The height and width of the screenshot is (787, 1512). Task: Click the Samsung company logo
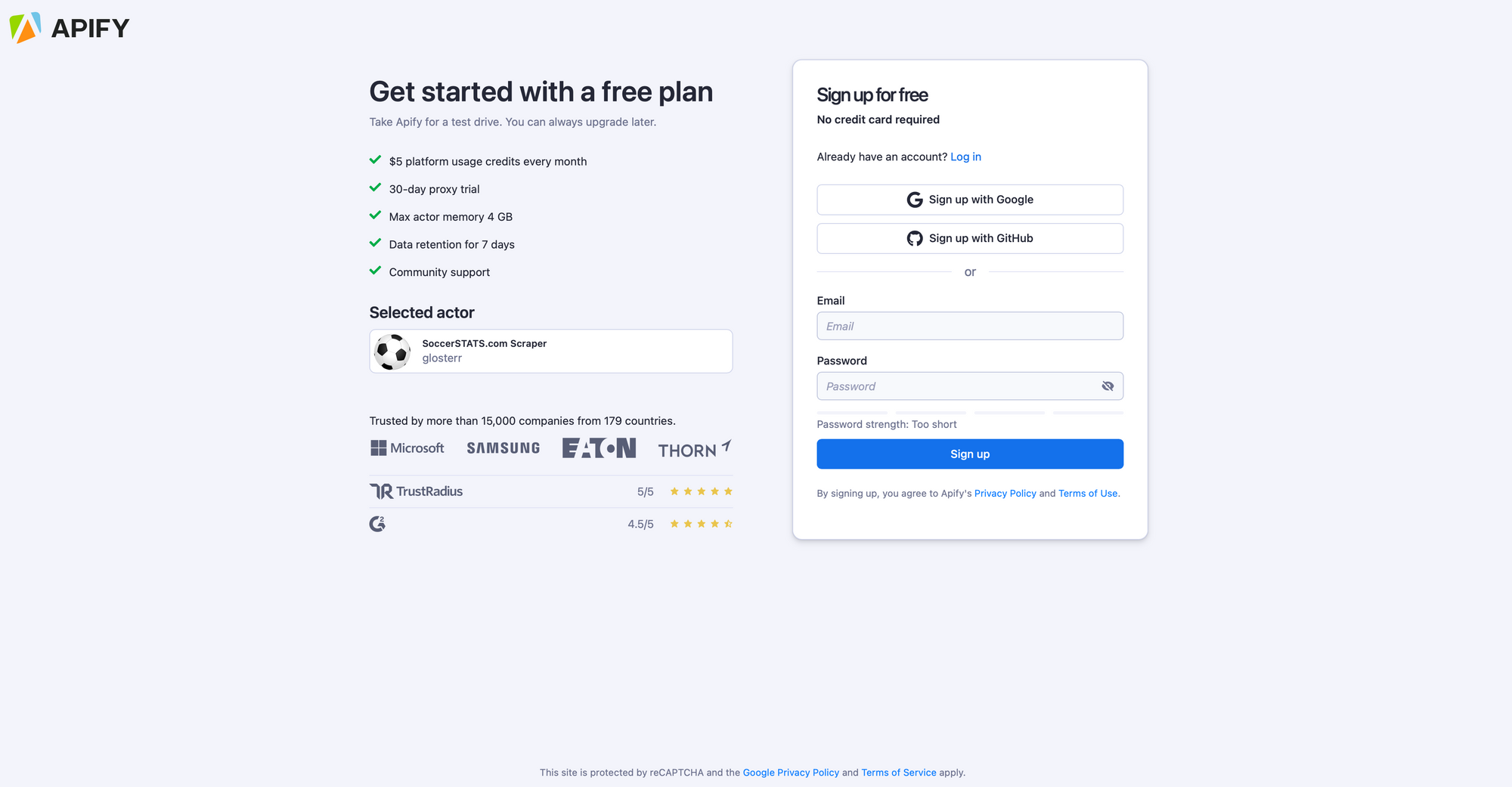(x=502, y=448)
